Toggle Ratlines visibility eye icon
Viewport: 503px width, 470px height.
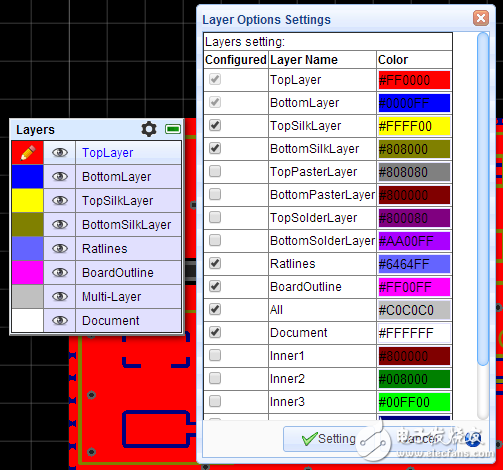pos(60,249)
